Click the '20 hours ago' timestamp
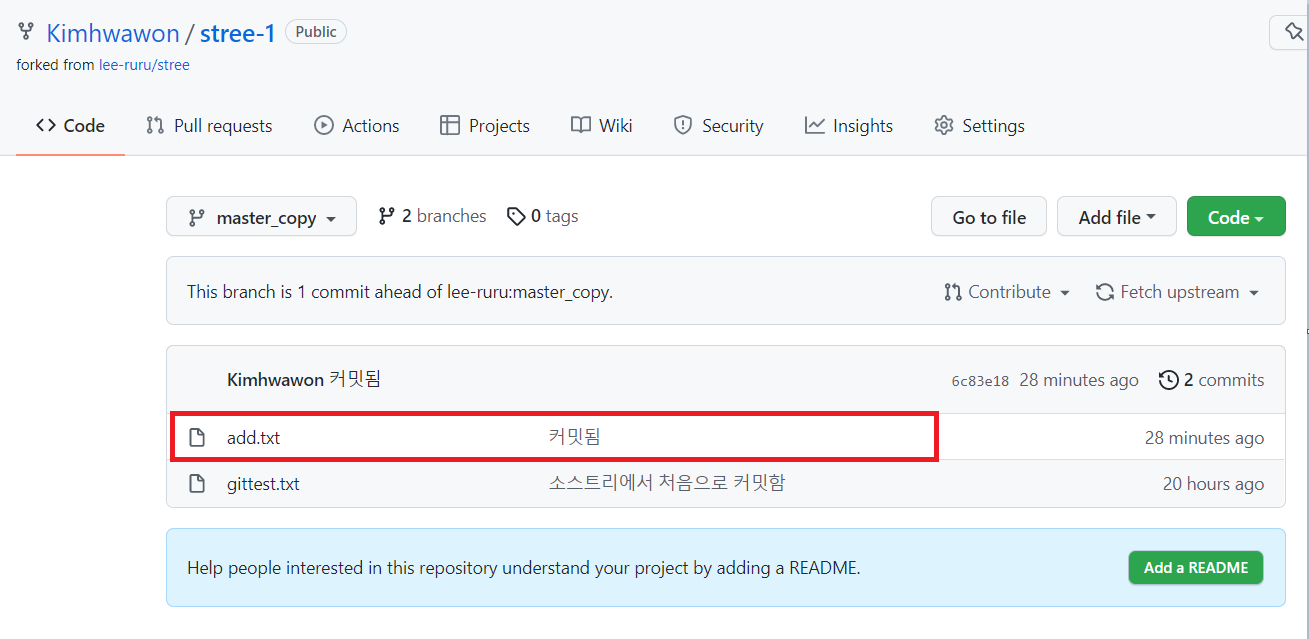 tap(1213, 484)
